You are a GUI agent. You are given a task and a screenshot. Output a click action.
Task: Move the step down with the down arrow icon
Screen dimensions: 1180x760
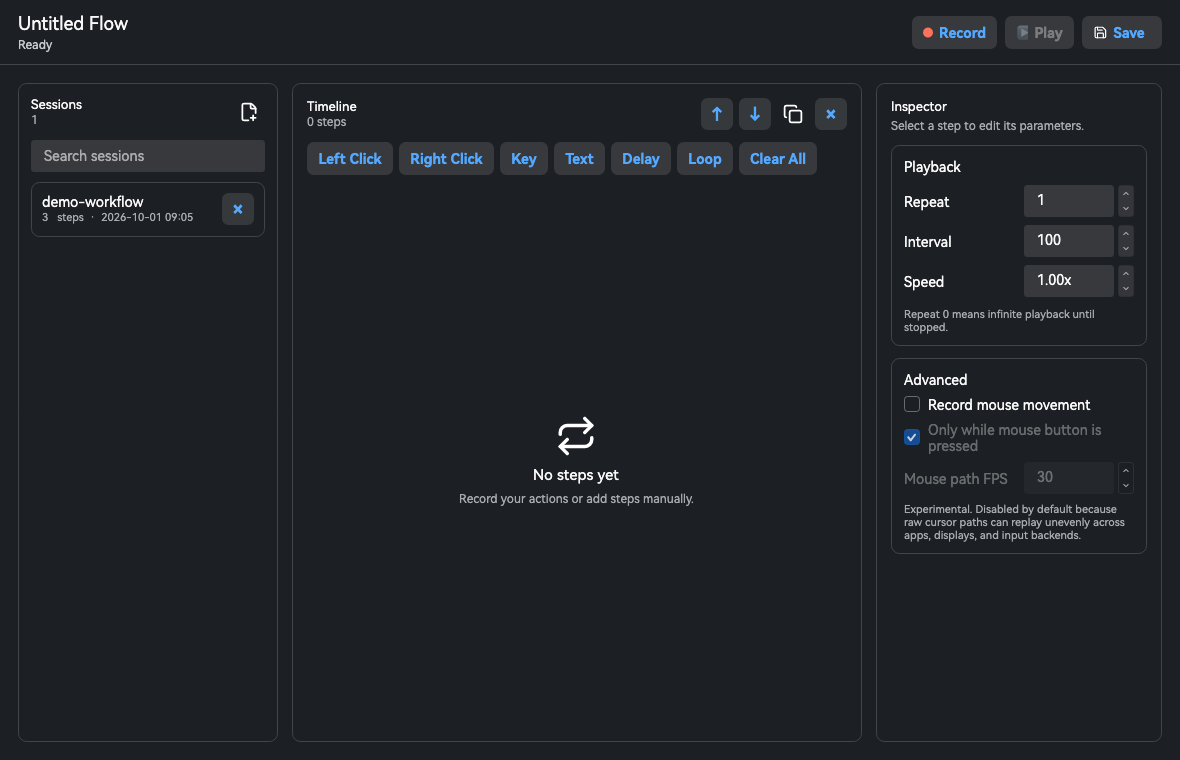pyautogui.click(x=755, y=114)
